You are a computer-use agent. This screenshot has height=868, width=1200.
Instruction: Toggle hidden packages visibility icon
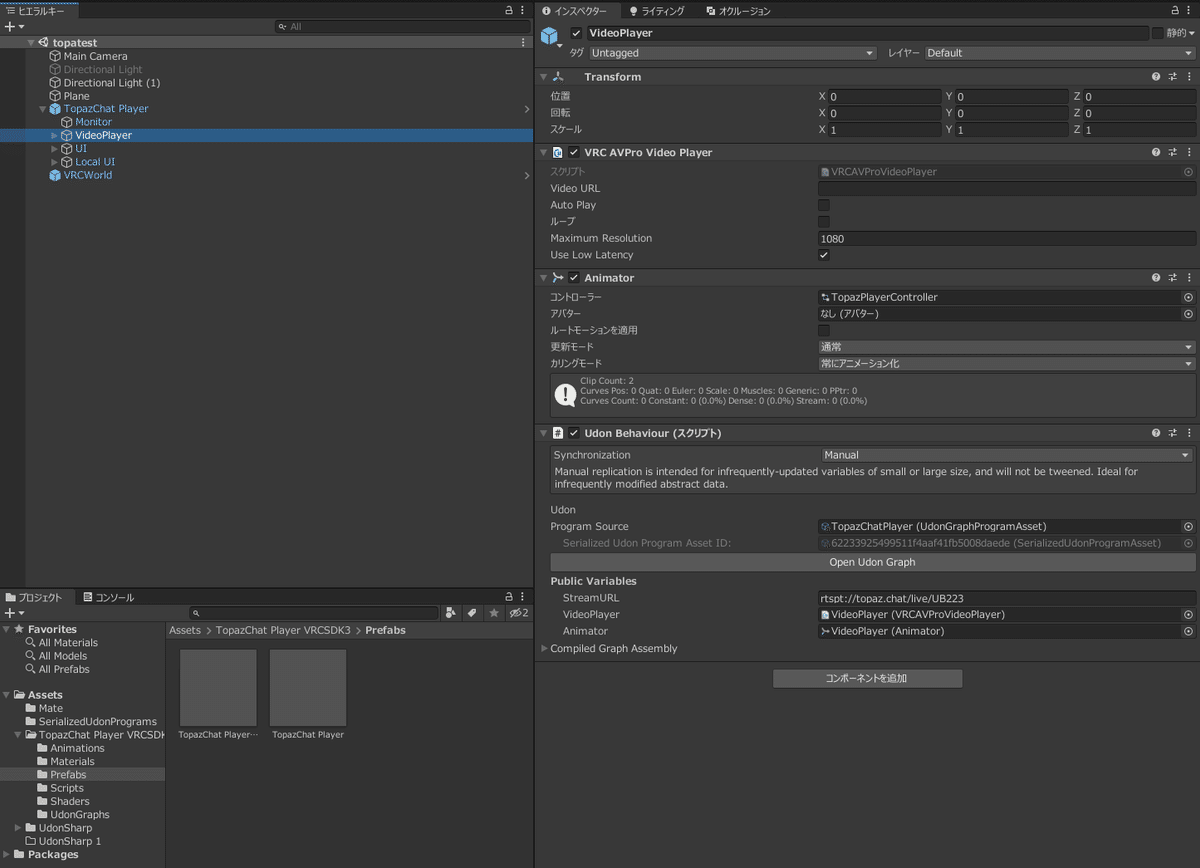coord(518,613)
